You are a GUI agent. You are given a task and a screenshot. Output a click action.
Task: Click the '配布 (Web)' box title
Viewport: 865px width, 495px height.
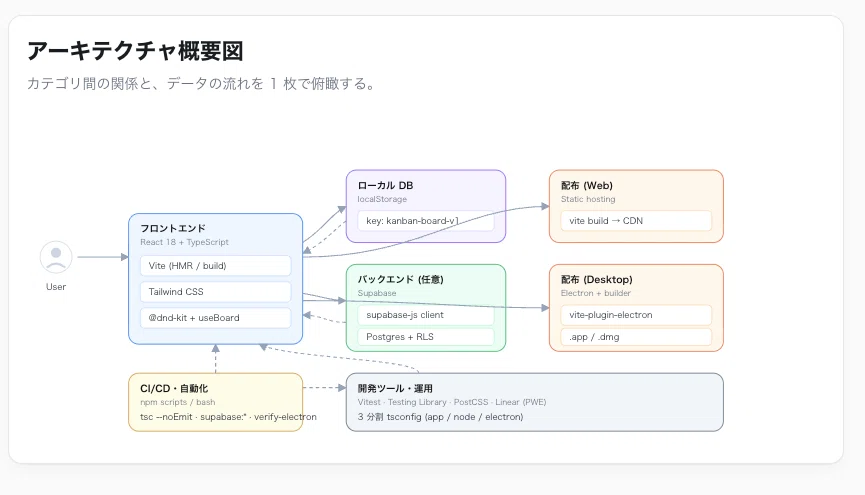click(586, 185)
